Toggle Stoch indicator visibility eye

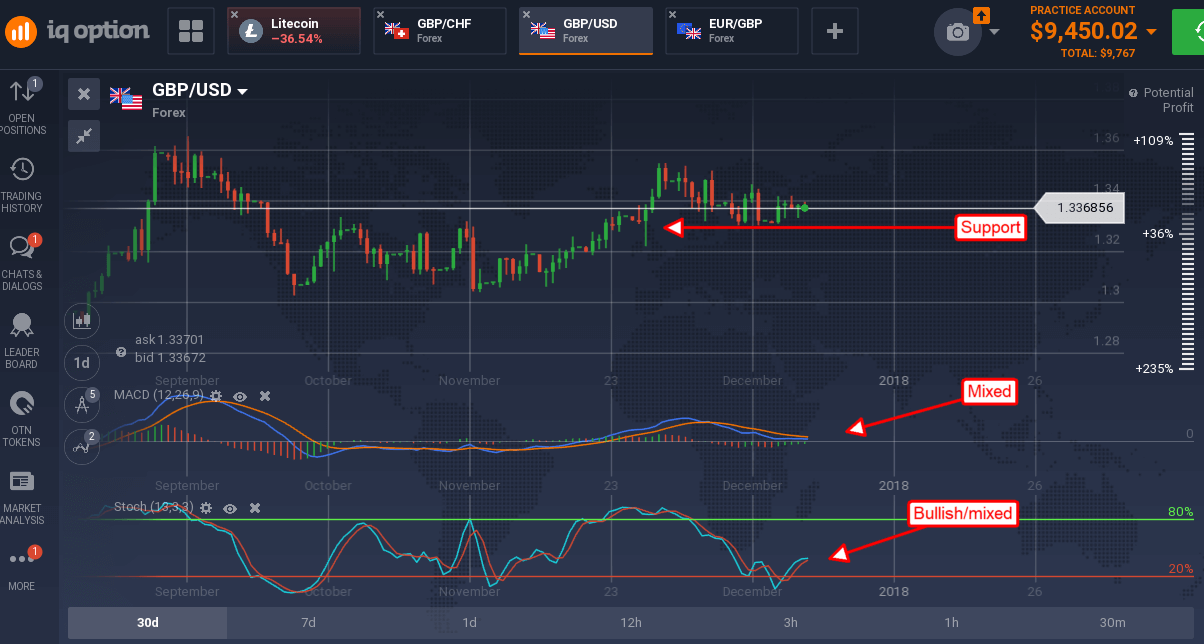pos(230,508)
